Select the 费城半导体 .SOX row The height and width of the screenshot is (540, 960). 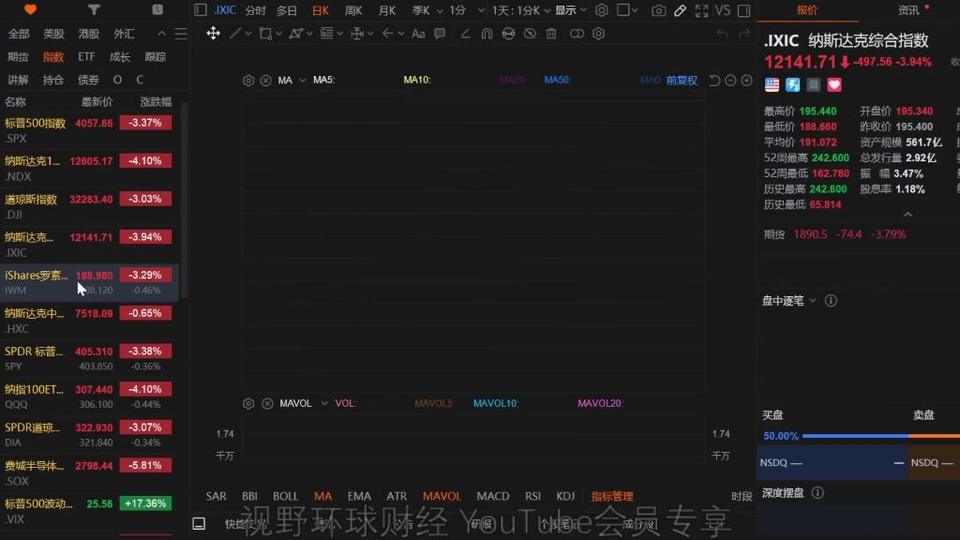coord(89,473)
